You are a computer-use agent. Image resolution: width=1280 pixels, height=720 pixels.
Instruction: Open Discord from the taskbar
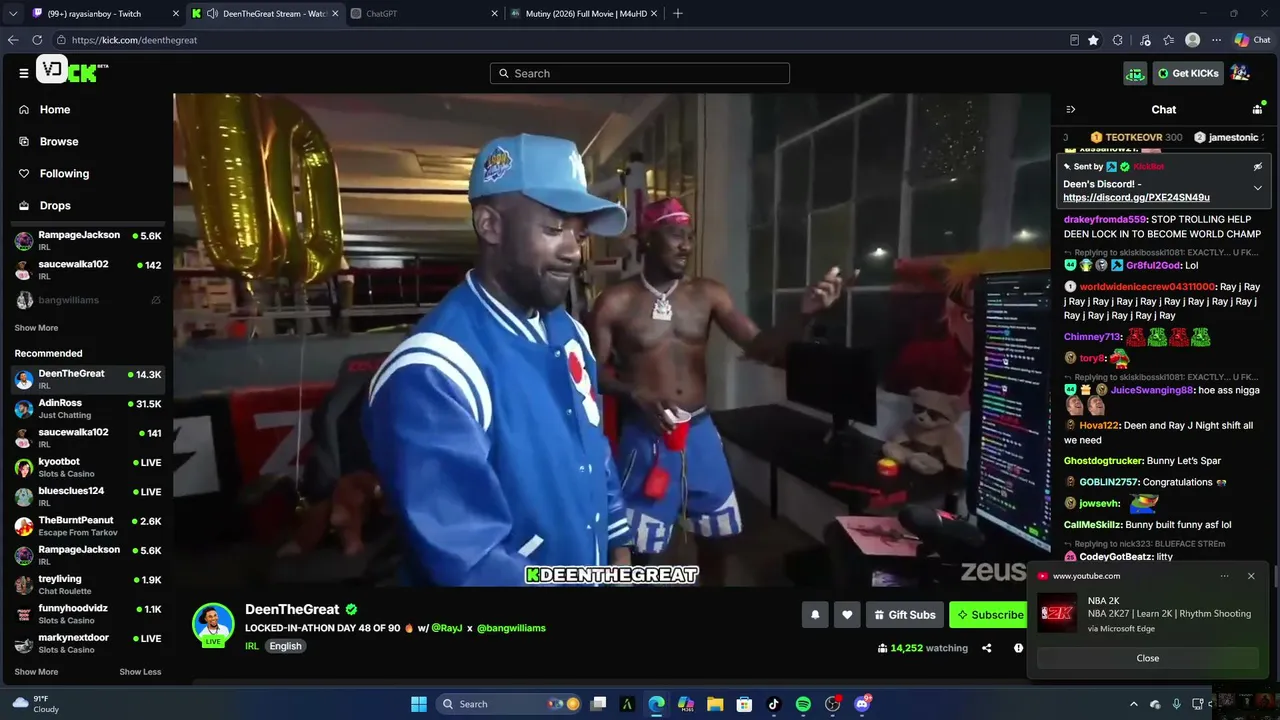pyautogui.click(x=862, y=704)
